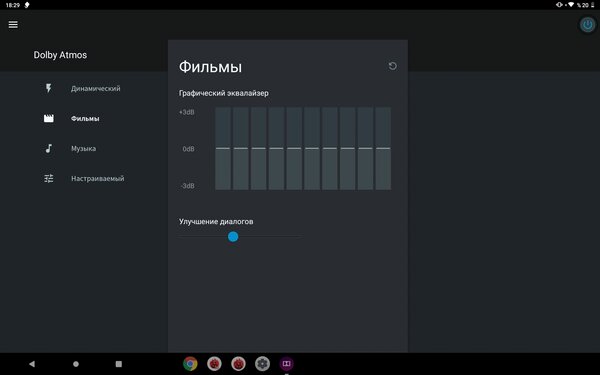Click the Dolby Atmos title text
This screenshot has height=375, width=600.
60,55
